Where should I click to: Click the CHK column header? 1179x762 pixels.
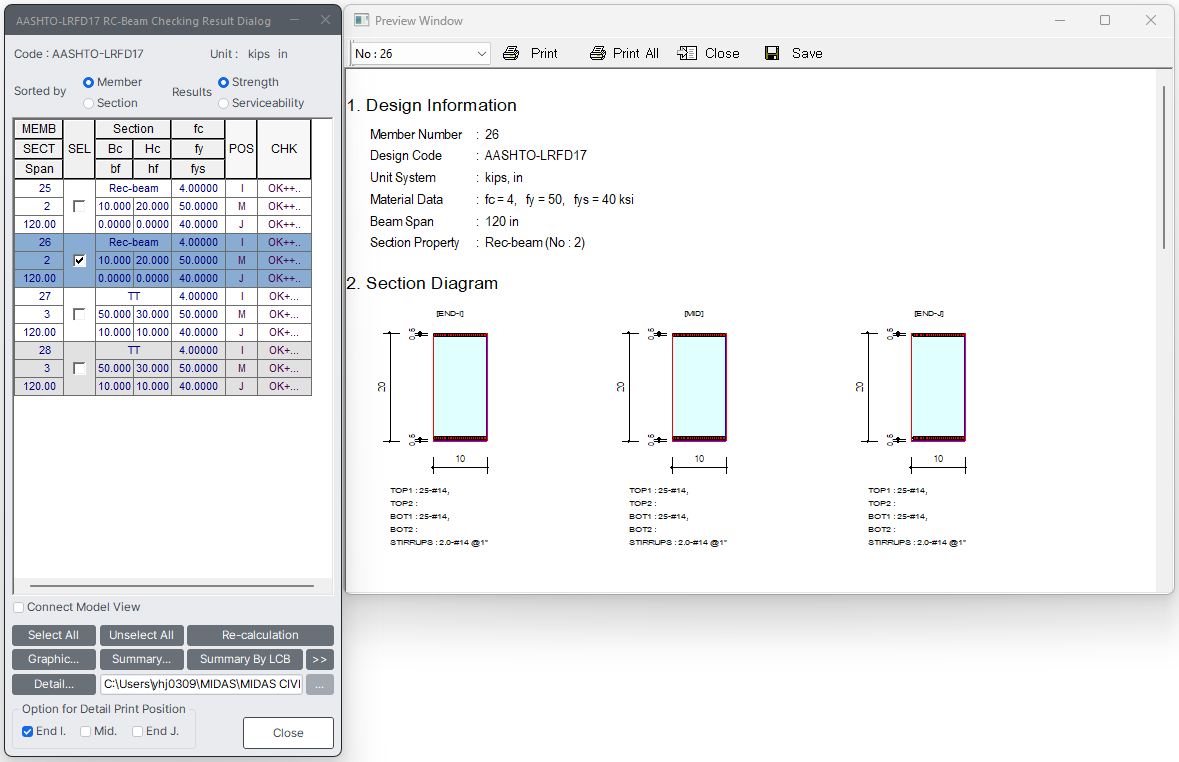[284, 149]
